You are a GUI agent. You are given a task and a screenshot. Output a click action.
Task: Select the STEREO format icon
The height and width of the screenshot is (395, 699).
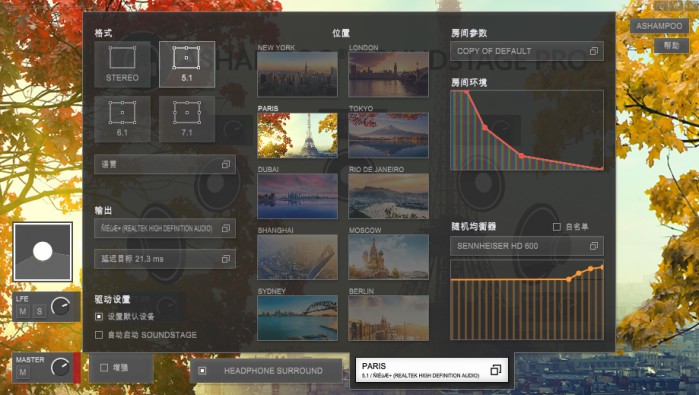[122, 64]
